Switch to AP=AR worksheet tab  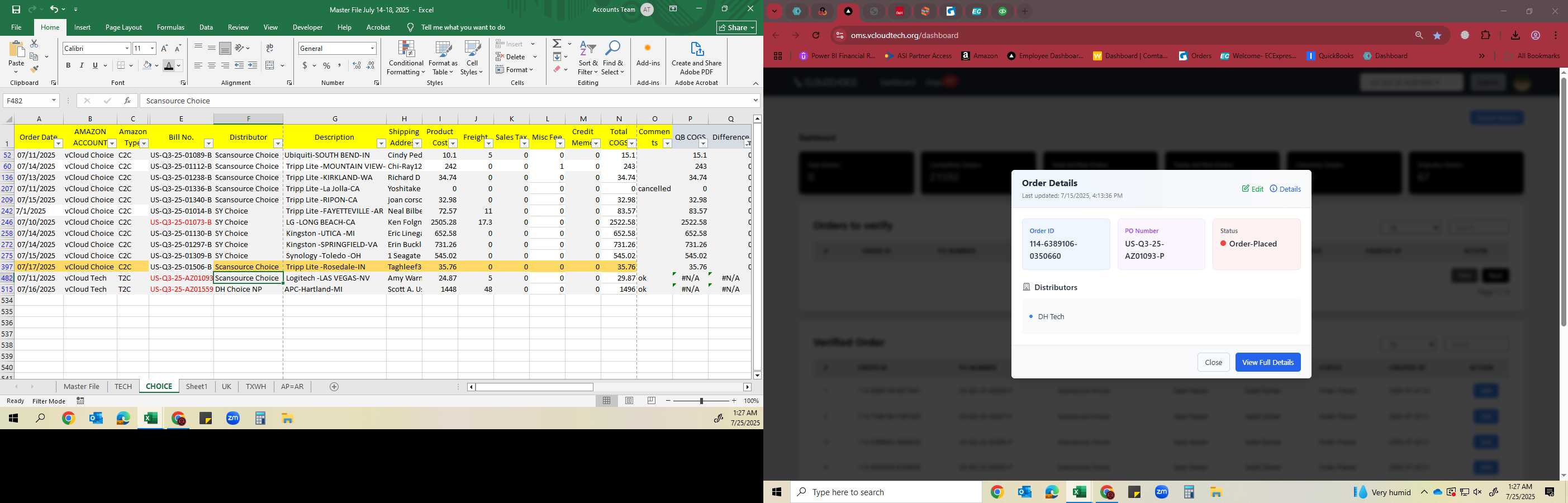(x=292, y=386)
